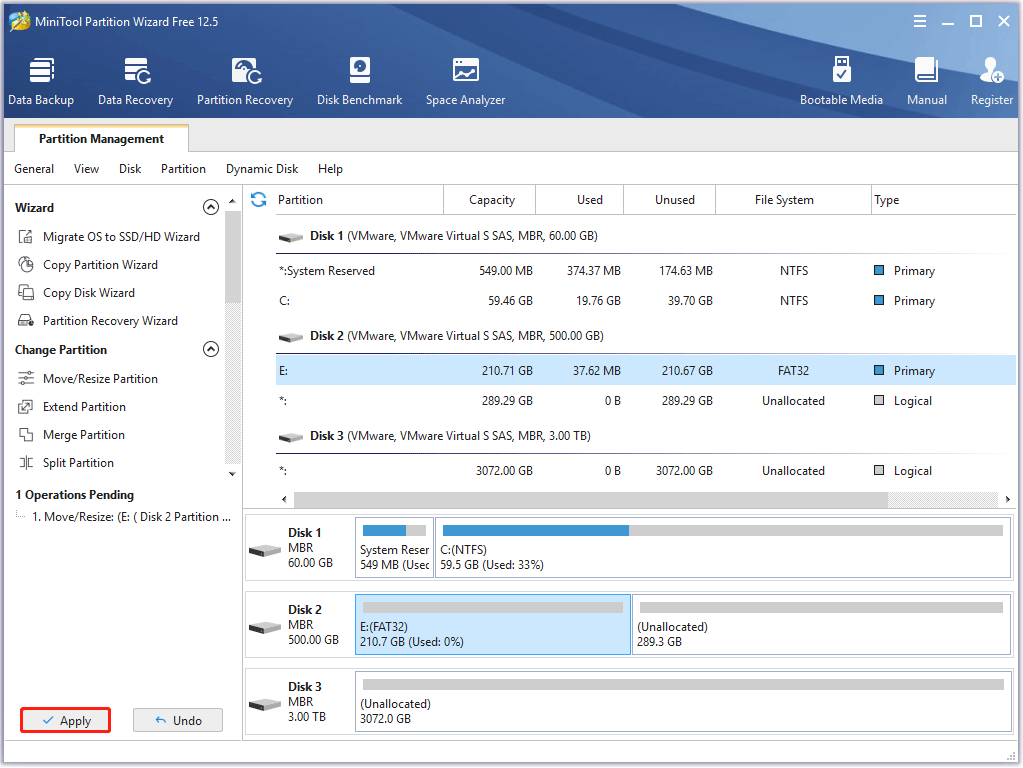
Task: Choose Merge Partition
Action: click(71, 435)
